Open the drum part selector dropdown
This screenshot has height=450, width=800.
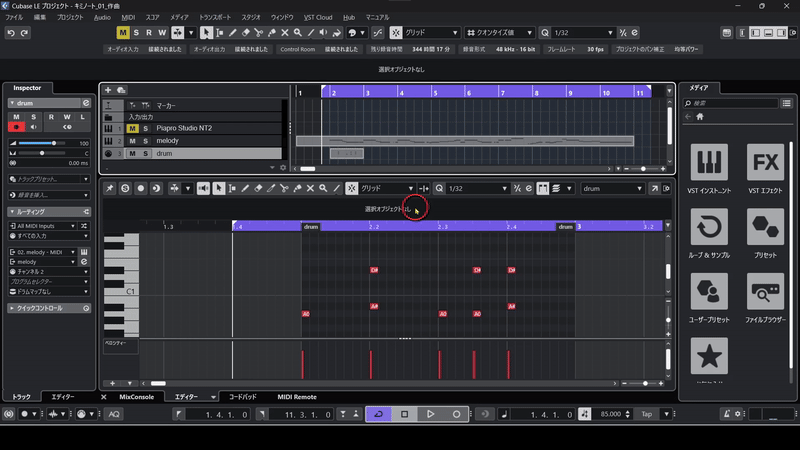point(612,188)
